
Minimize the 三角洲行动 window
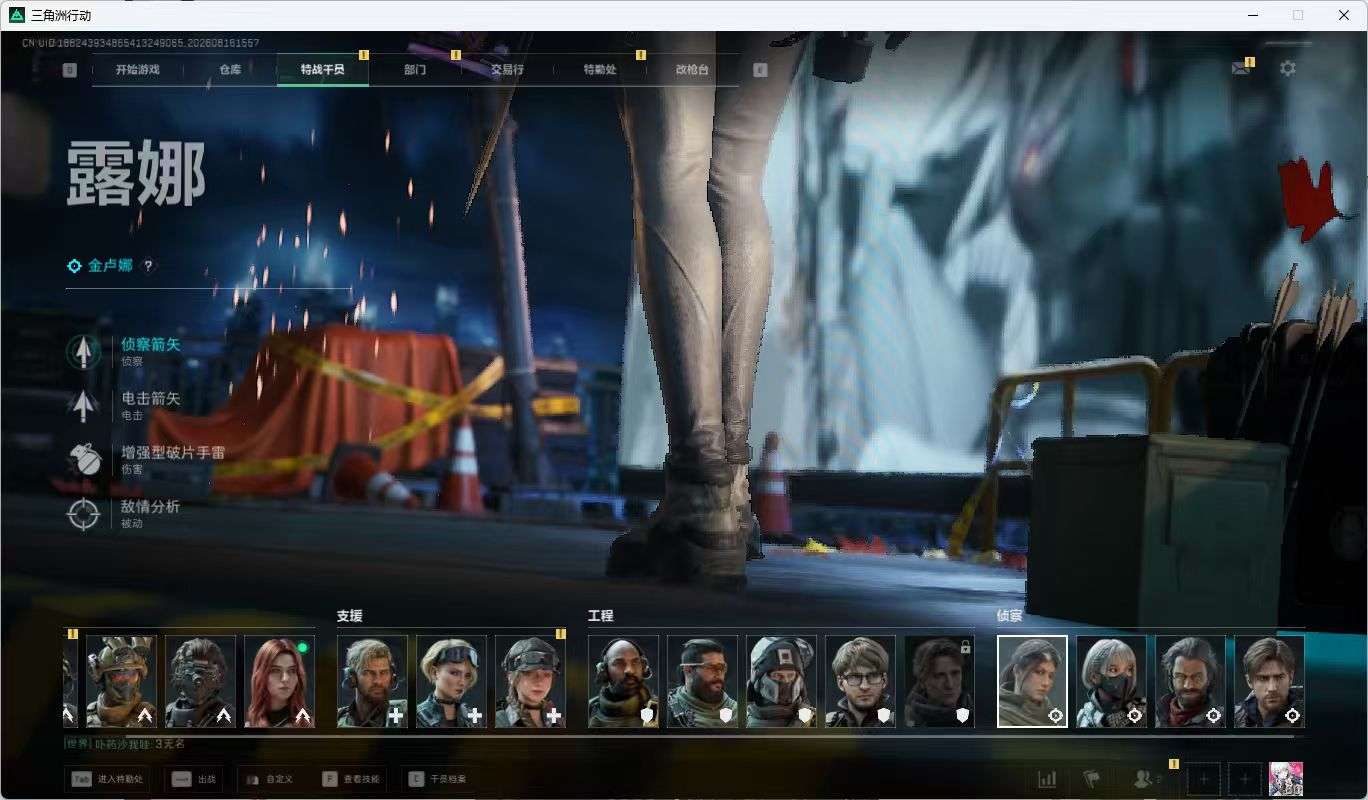click(x=1253, y=15)
